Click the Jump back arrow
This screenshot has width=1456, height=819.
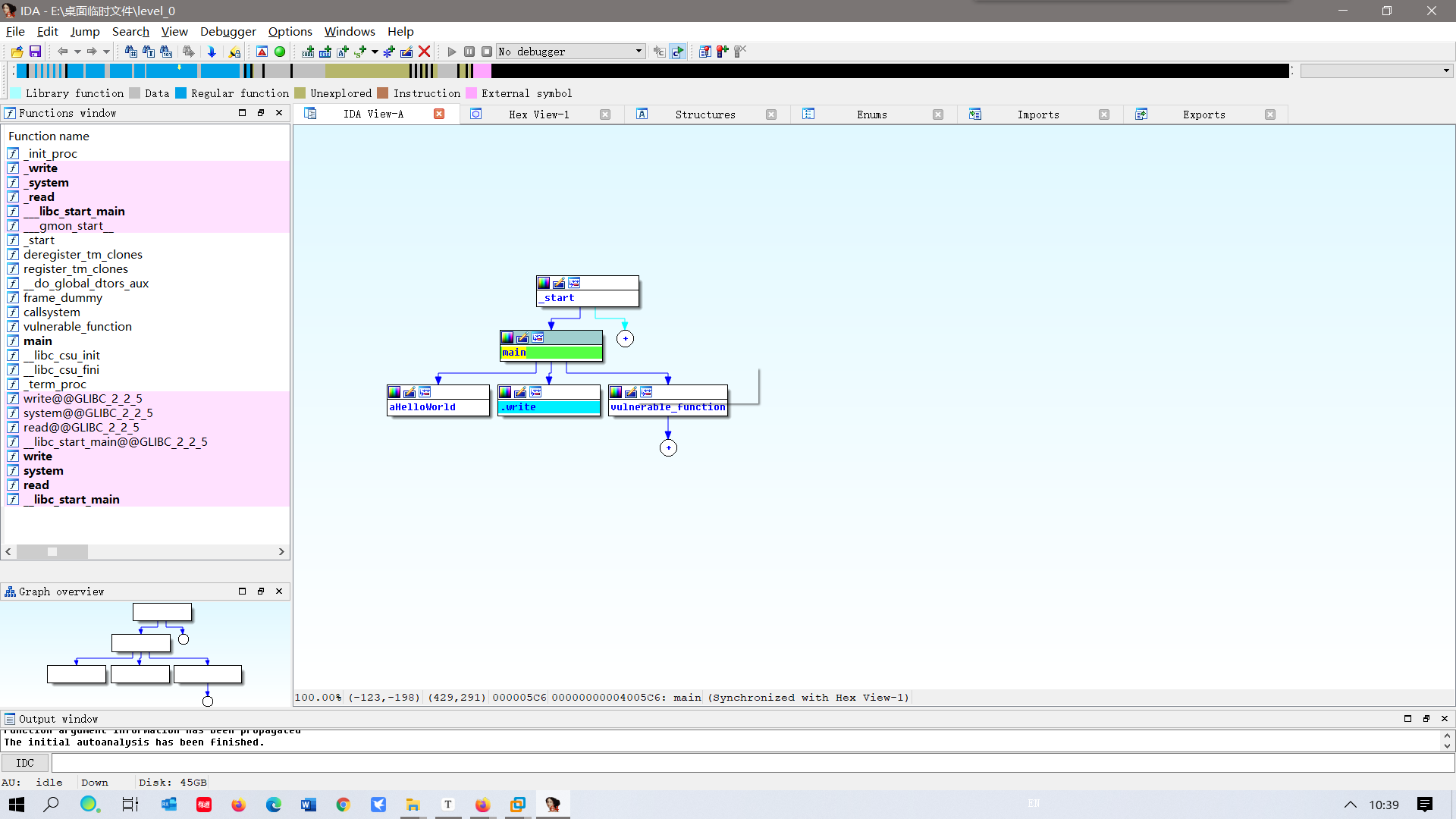pyautogui.click(x=62, y=52)
